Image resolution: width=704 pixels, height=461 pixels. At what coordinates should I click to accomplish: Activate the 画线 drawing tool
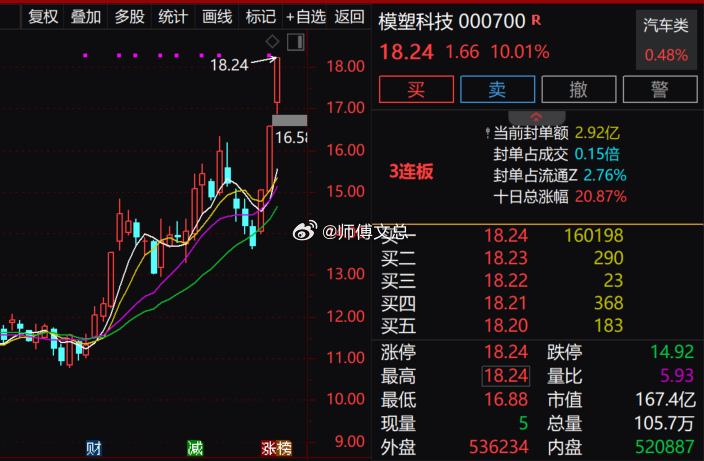(x=217, y=17)
